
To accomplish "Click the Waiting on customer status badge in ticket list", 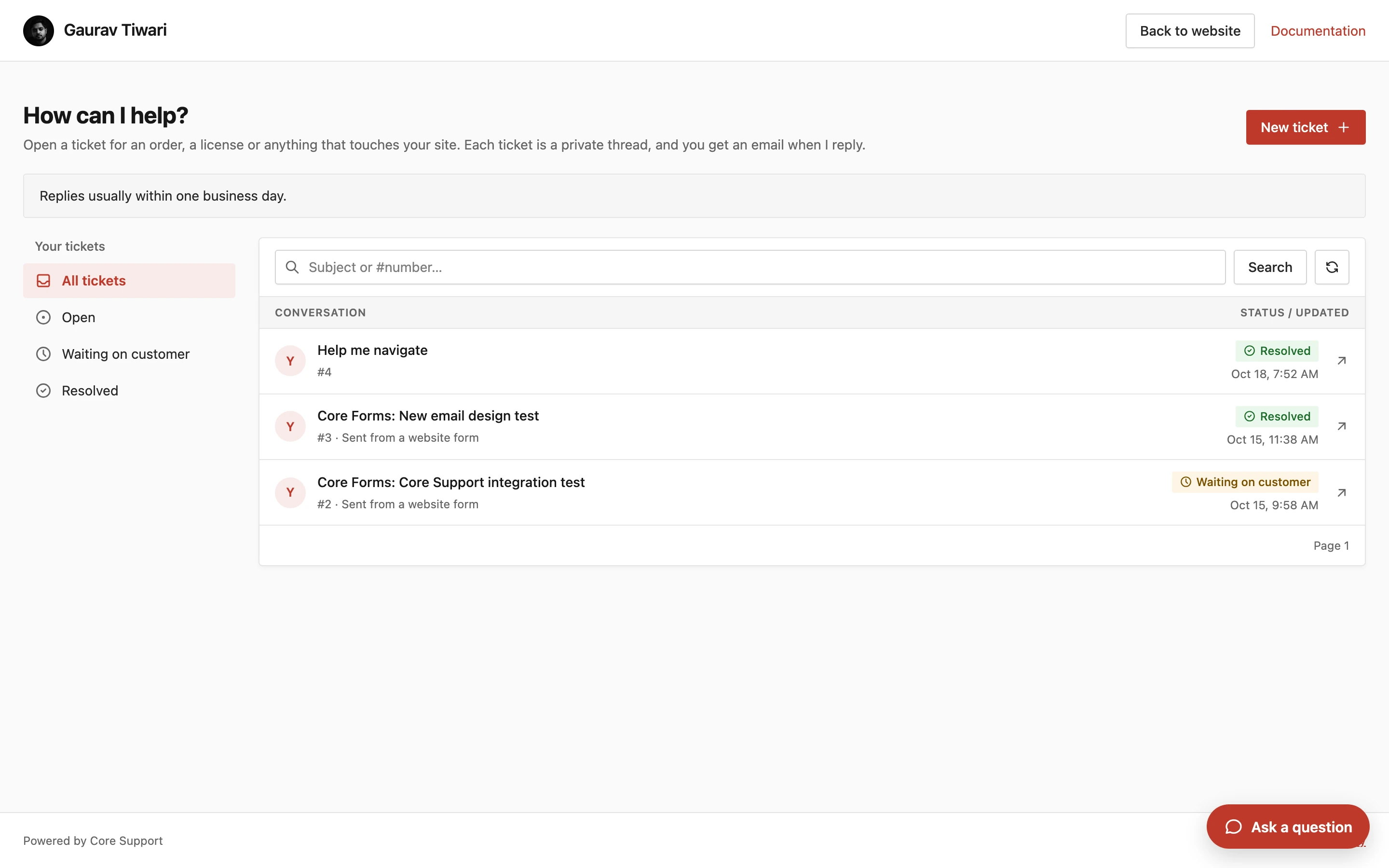I will (1245, 482).
